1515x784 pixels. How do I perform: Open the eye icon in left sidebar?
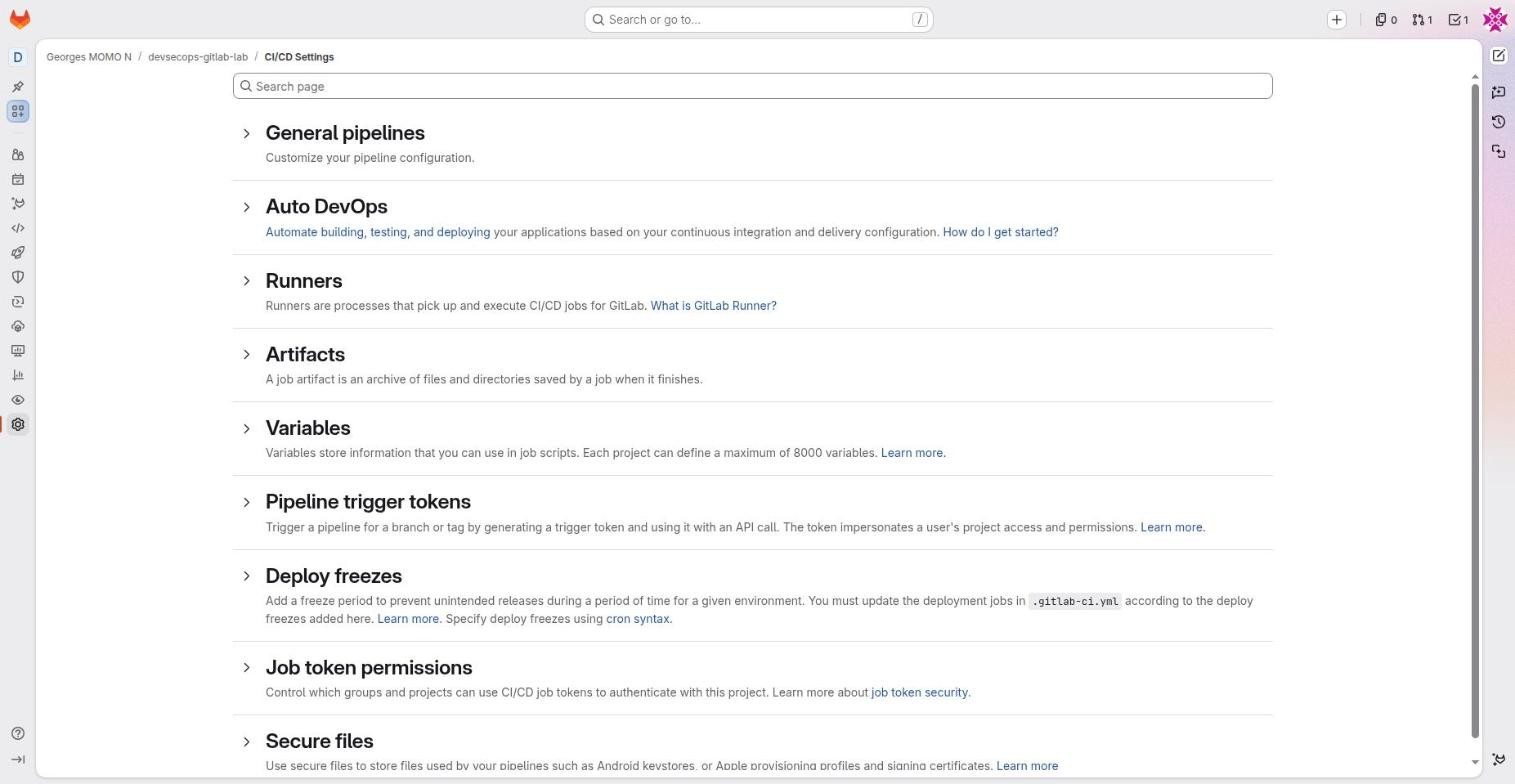[x=18, y=400]
